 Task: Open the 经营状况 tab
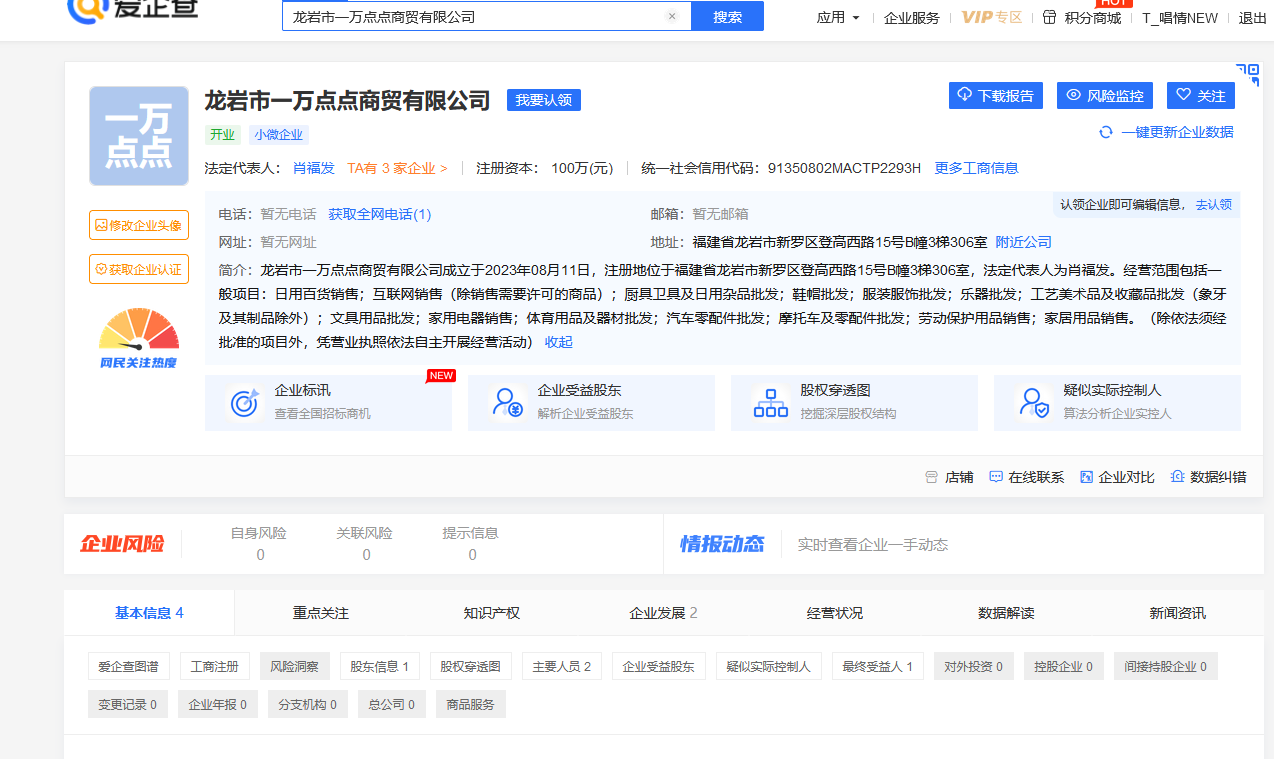coord(834,613)
